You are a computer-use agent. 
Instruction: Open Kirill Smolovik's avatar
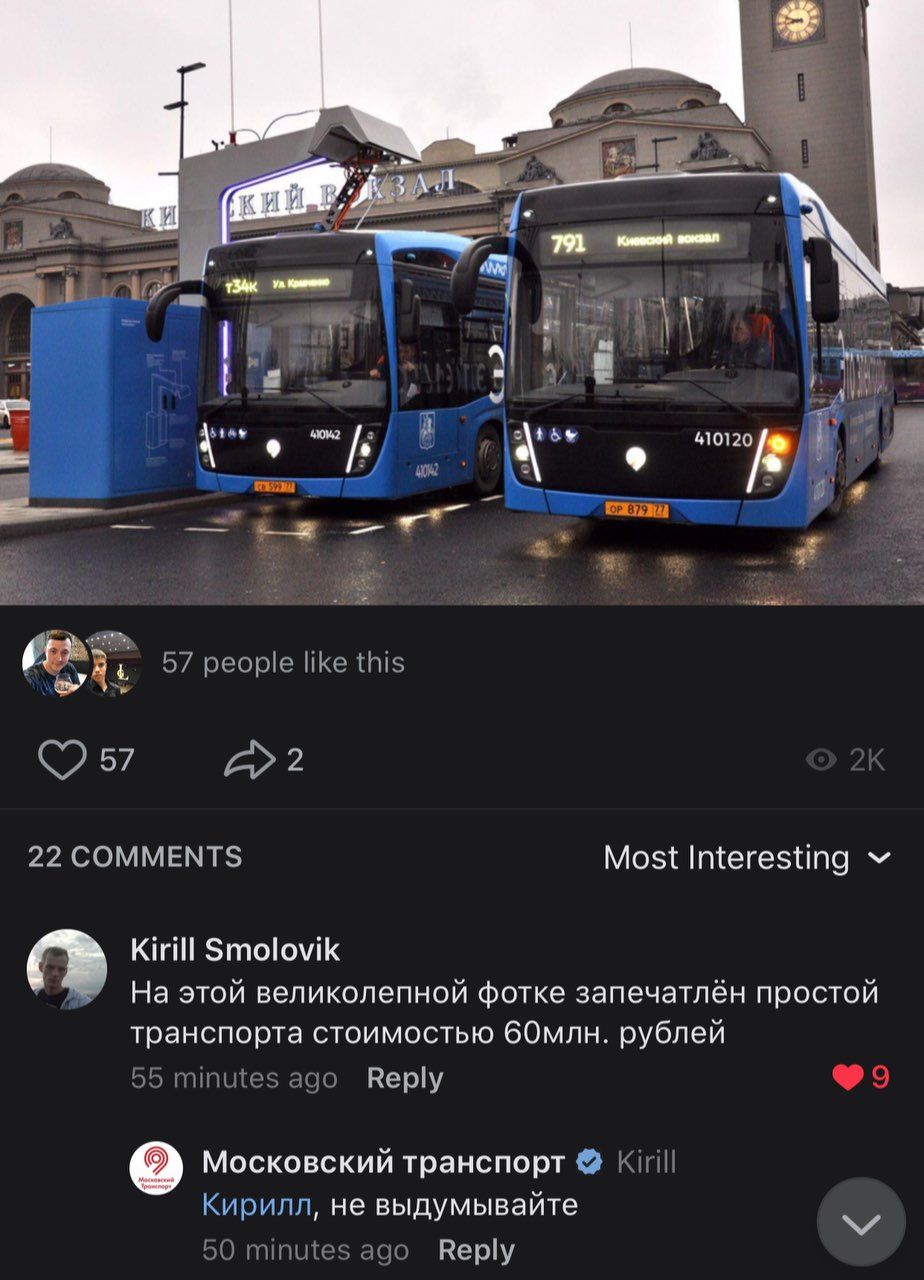[x=66, y=969]
